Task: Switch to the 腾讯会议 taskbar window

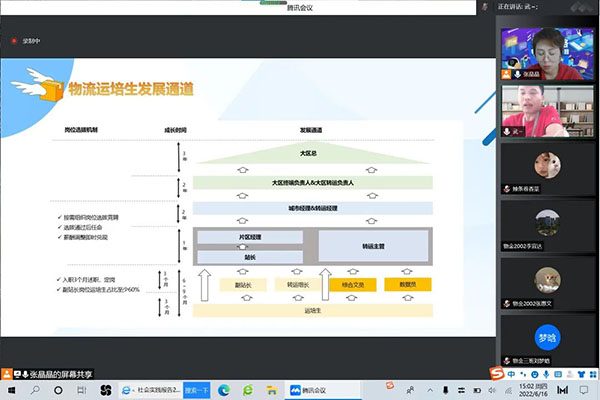Action: [x=310, y=390]
